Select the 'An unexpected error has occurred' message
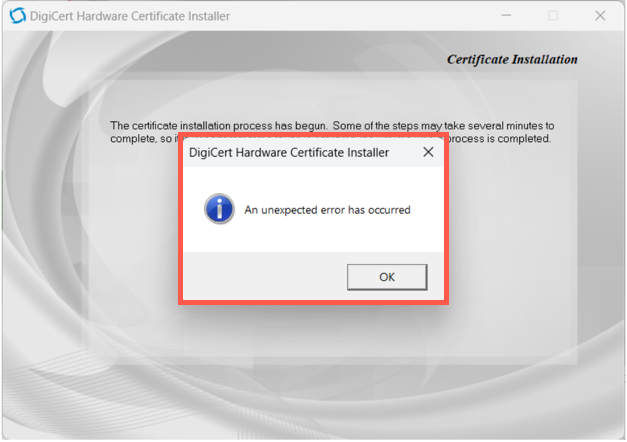Image resolution: width=627 pixels, height=442 pixels. [x=327, y=210]
